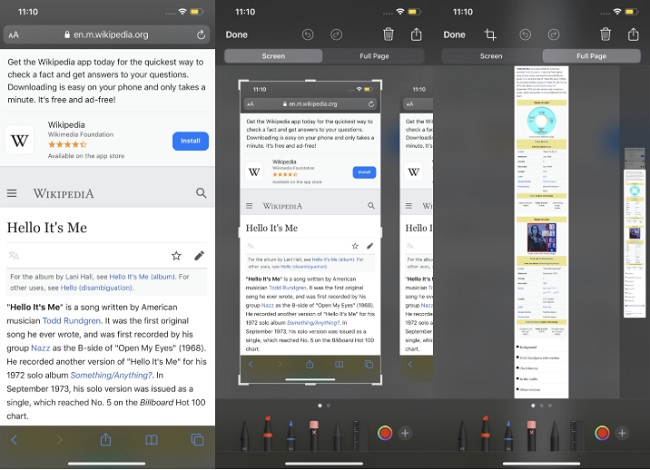Share screenshot from the Screen-mode editor

[416, 34]
